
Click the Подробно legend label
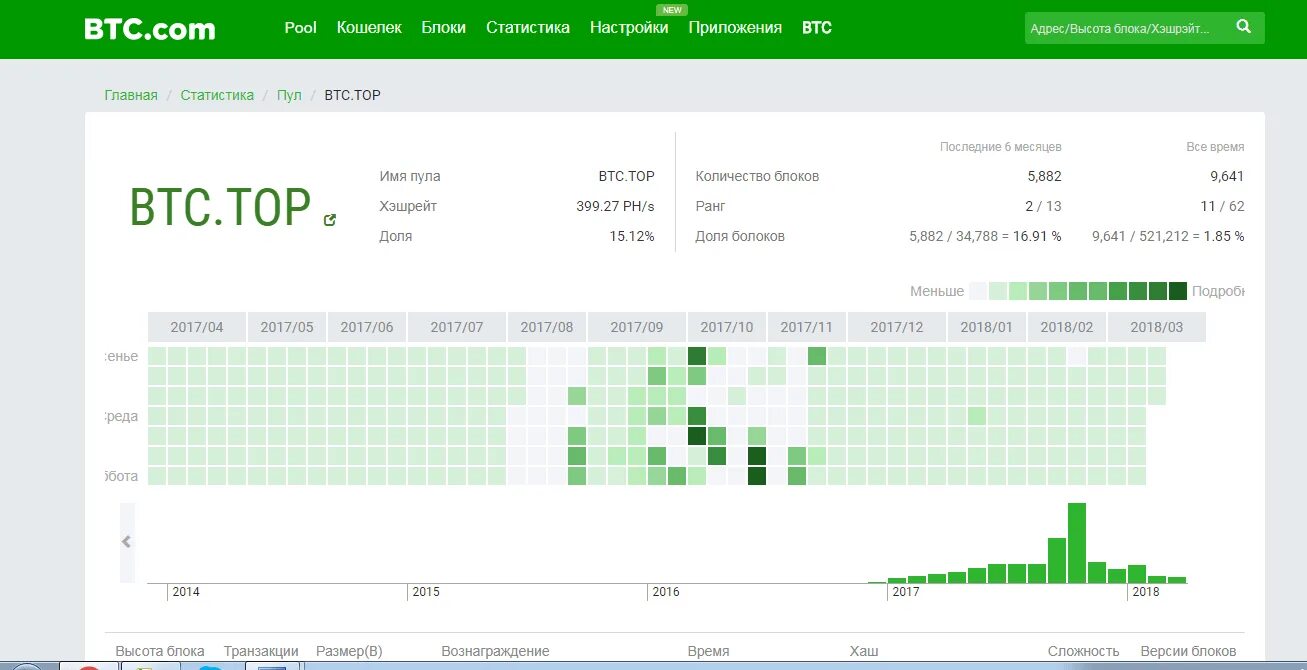[1218, 291]
